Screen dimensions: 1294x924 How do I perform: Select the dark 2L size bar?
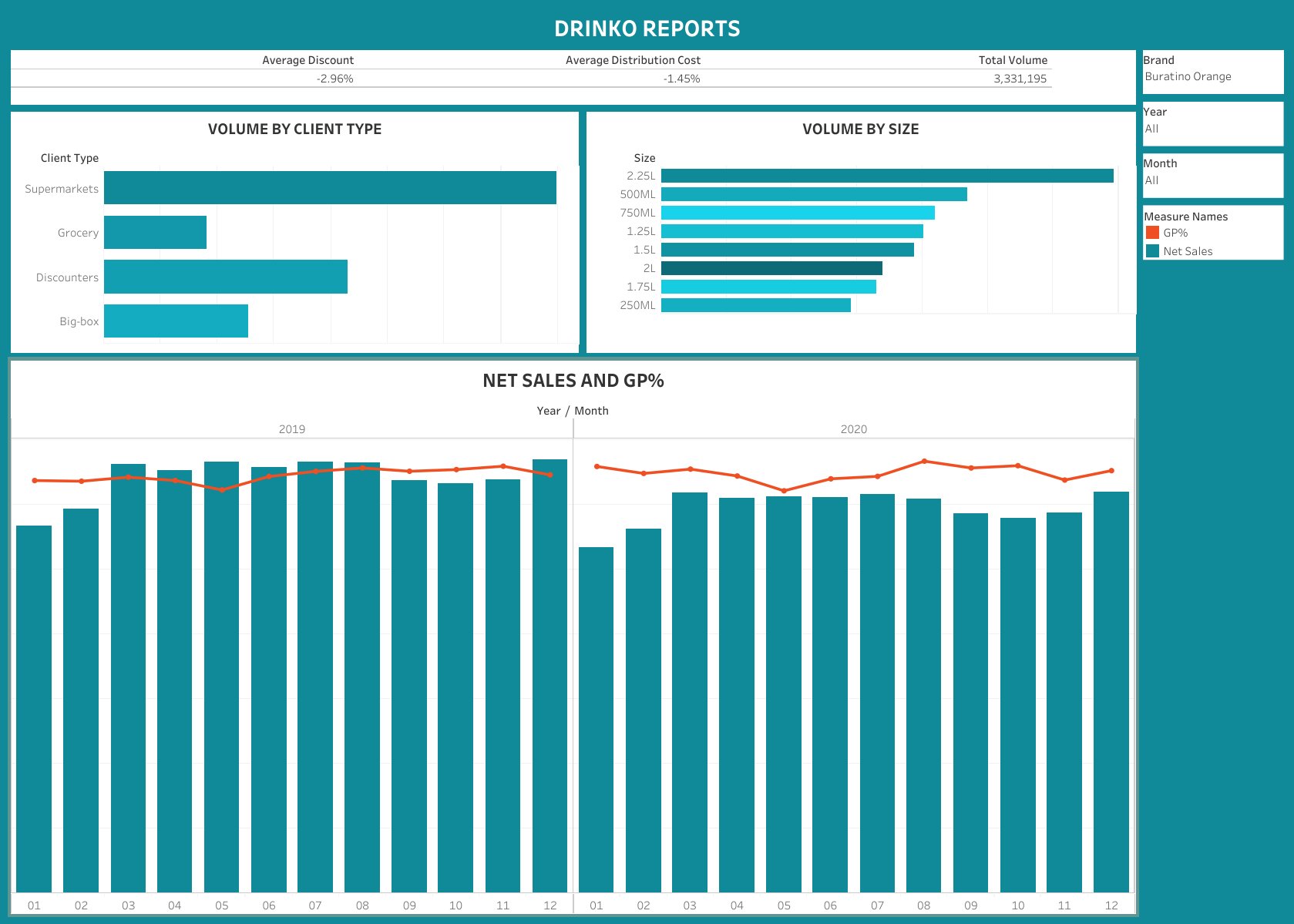pyautogui.click(x=771, y=267)
